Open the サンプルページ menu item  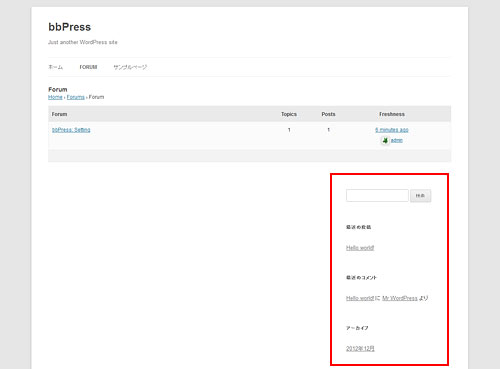click(x=130, y=67)
